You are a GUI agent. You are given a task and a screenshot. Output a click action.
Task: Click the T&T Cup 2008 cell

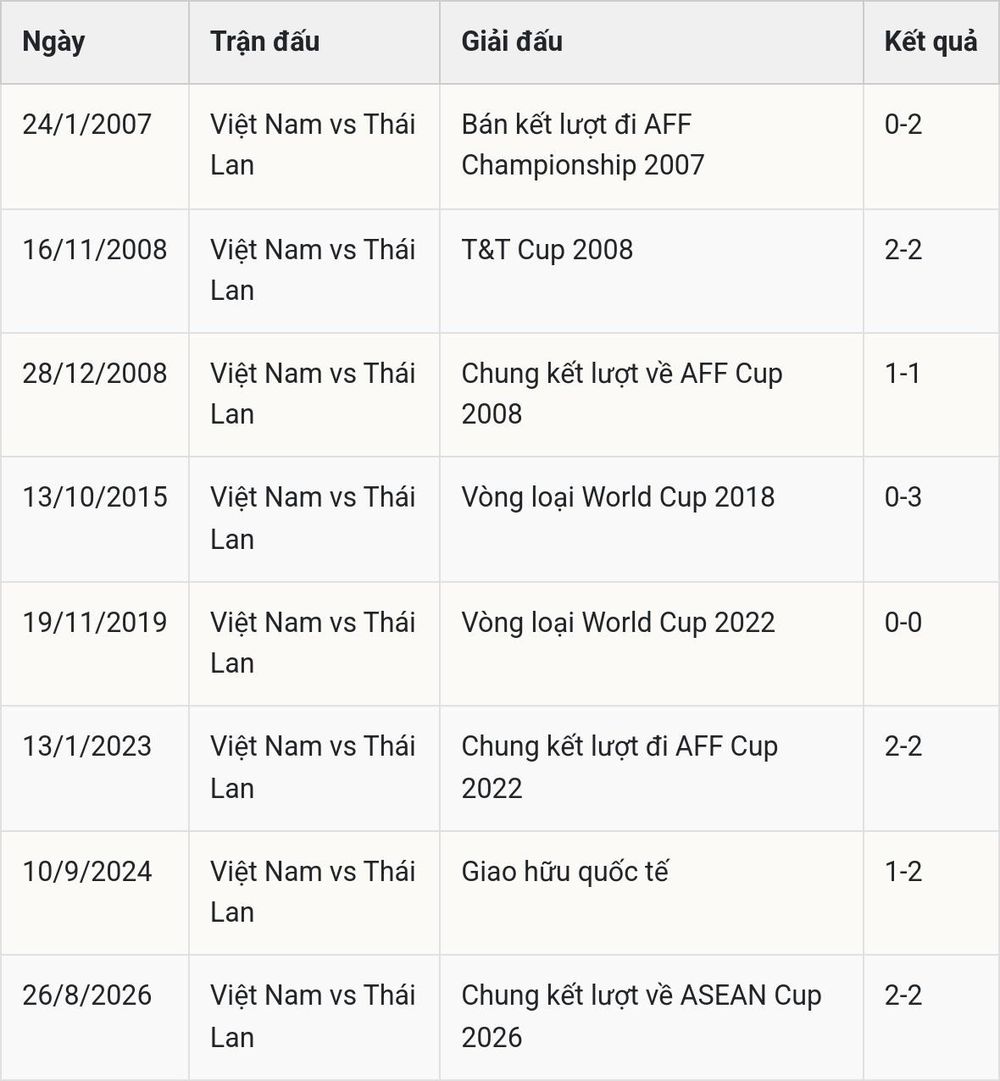(x=651, y=271)
